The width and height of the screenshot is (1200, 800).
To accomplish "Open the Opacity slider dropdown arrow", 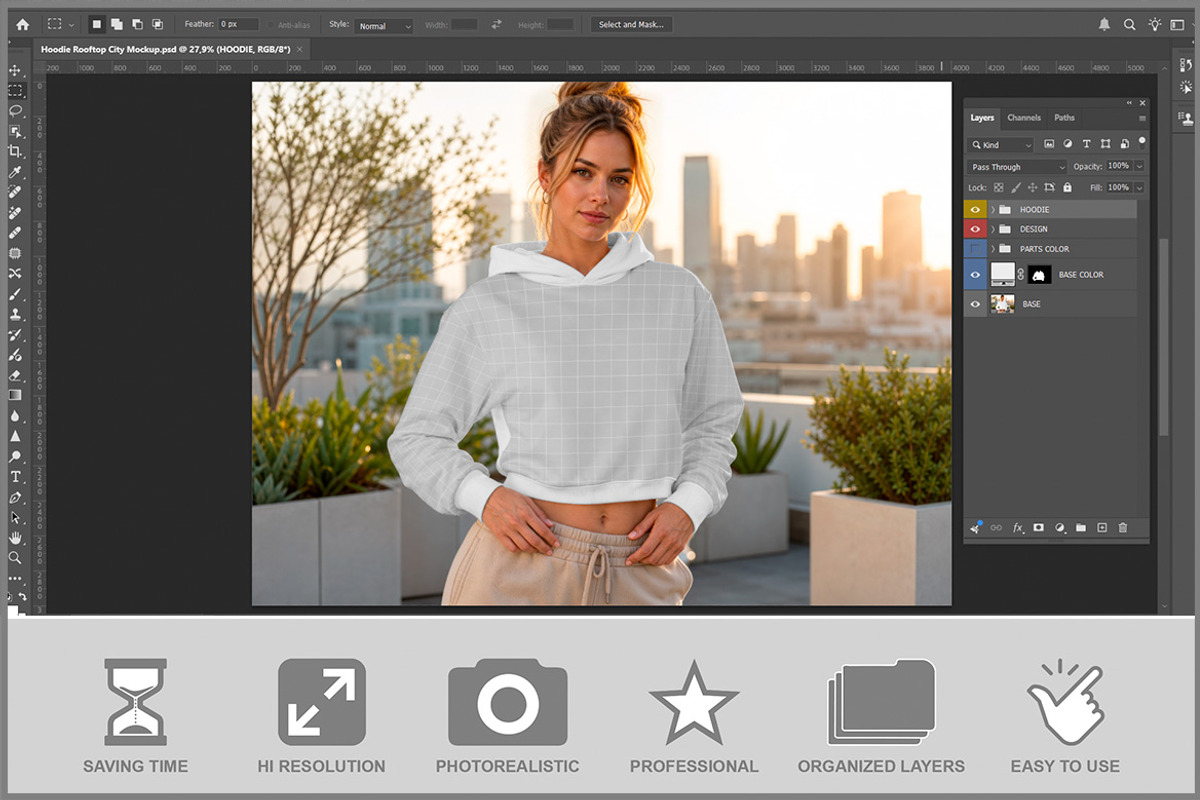I will 1139,167.
